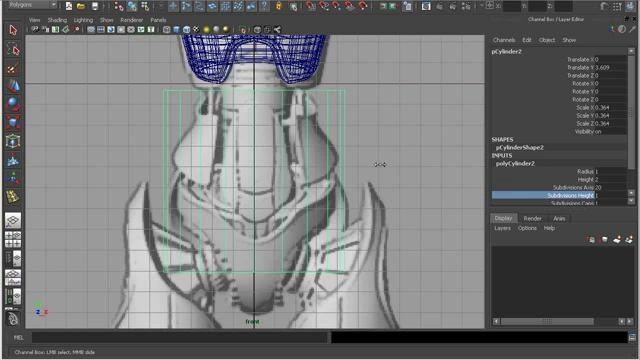Select the pCylinderShape2 shape node
Viewport: 640px width, 360px height.
tap(520, 147)
